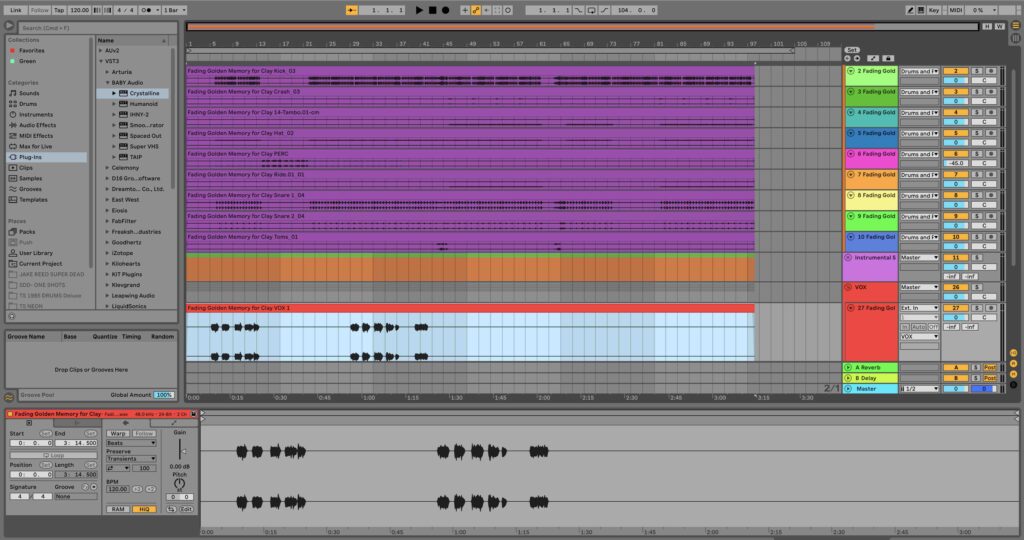This screenshot has height=540, width=1024.
Task: Click the clip Edit button
Action: pyautogui.click(x=186, y=509)
